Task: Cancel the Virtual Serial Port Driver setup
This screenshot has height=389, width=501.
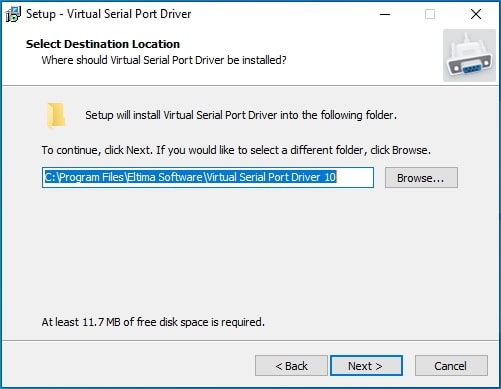Action: [451, 366]
